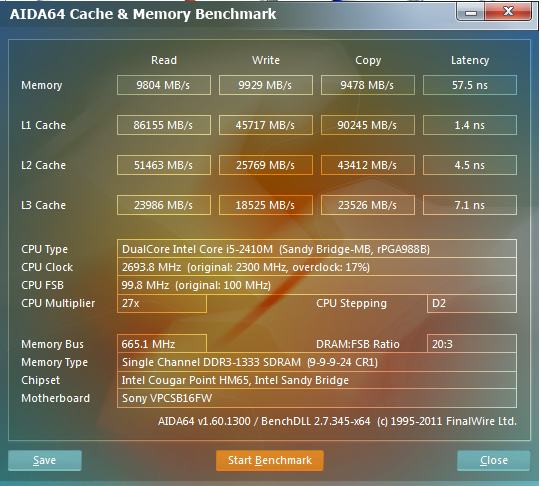Select L3 Cache Read value 23986 MB/s
The image size is (541, 486).
164,205
